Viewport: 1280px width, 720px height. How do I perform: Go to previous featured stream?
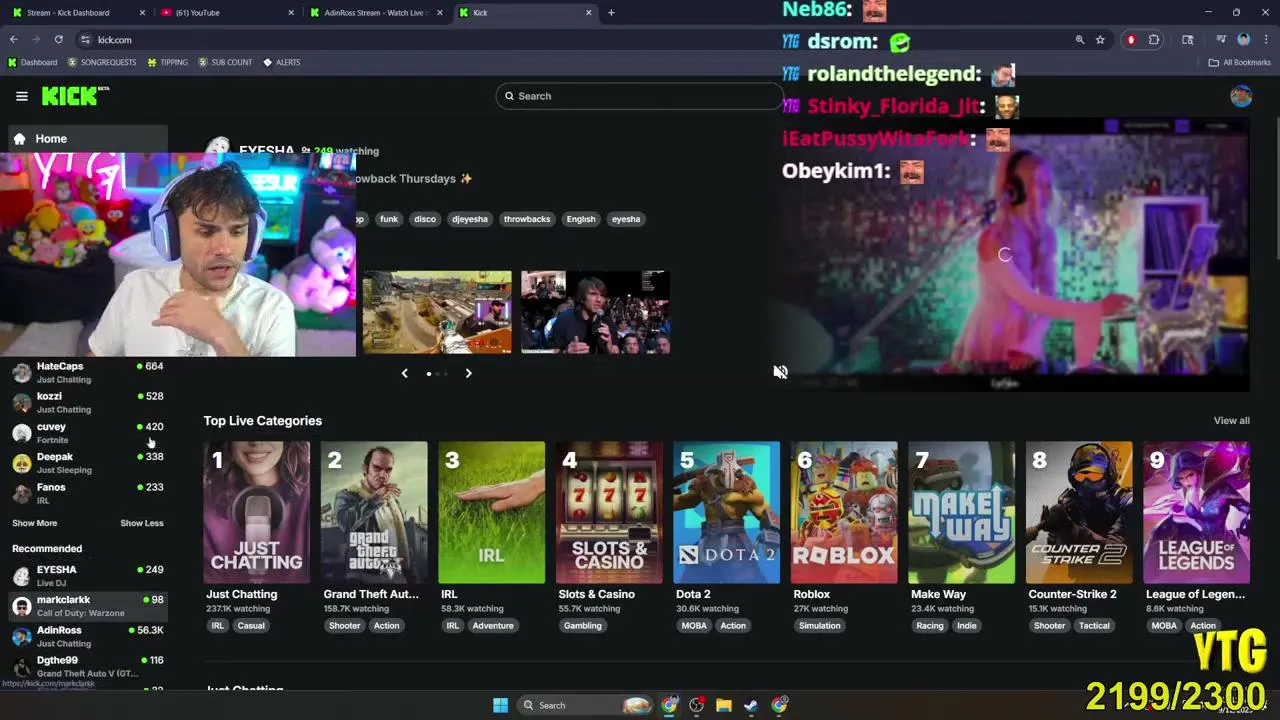404,373
